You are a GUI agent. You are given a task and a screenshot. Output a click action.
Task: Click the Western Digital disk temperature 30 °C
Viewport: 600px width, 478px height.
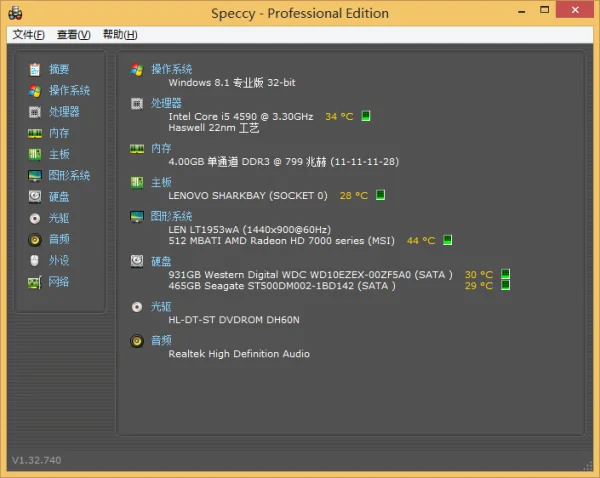pos(479,275)
